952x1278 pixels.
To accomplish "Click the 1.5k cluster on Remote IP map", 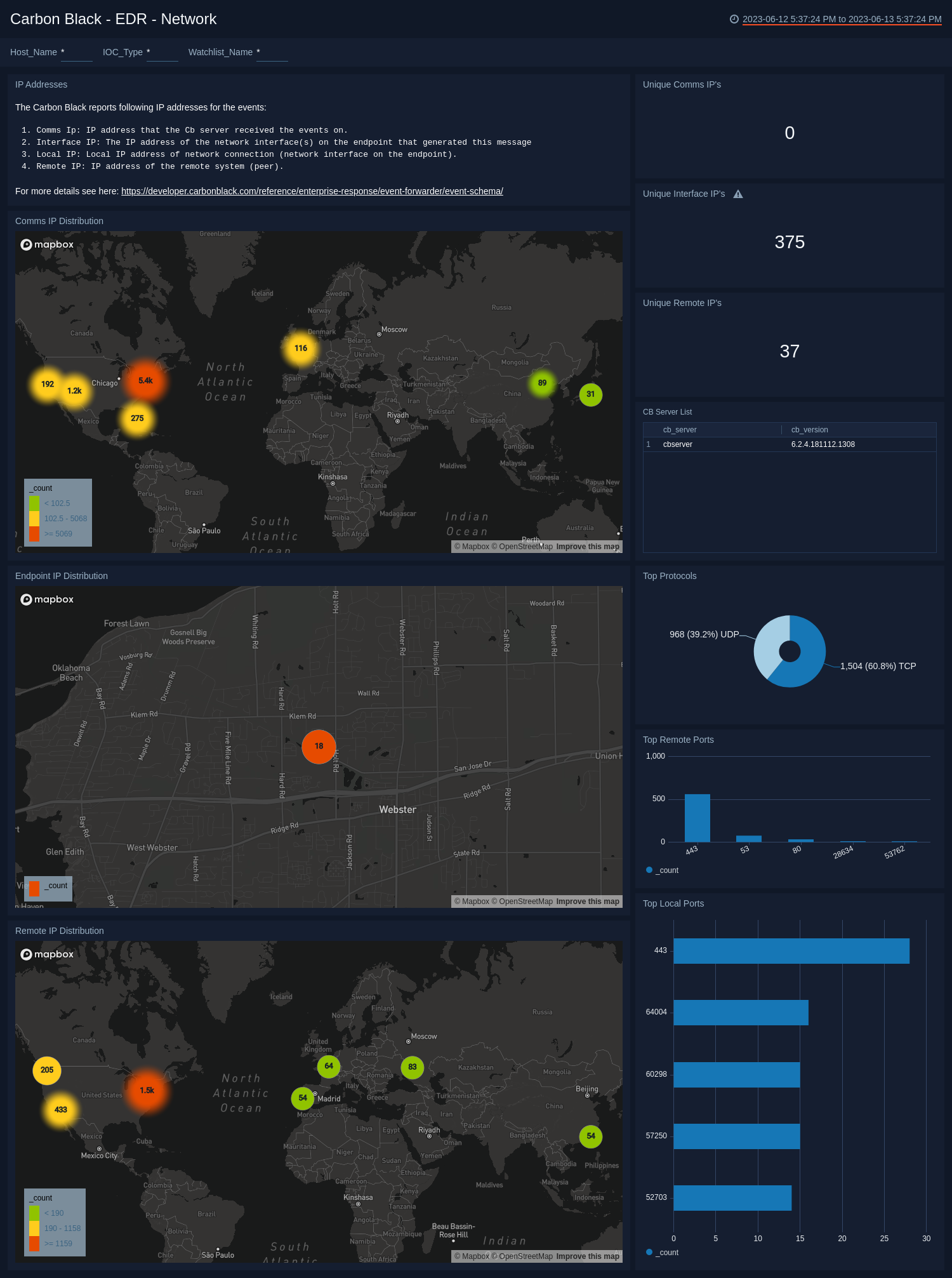I will (x=147, y=1091).
